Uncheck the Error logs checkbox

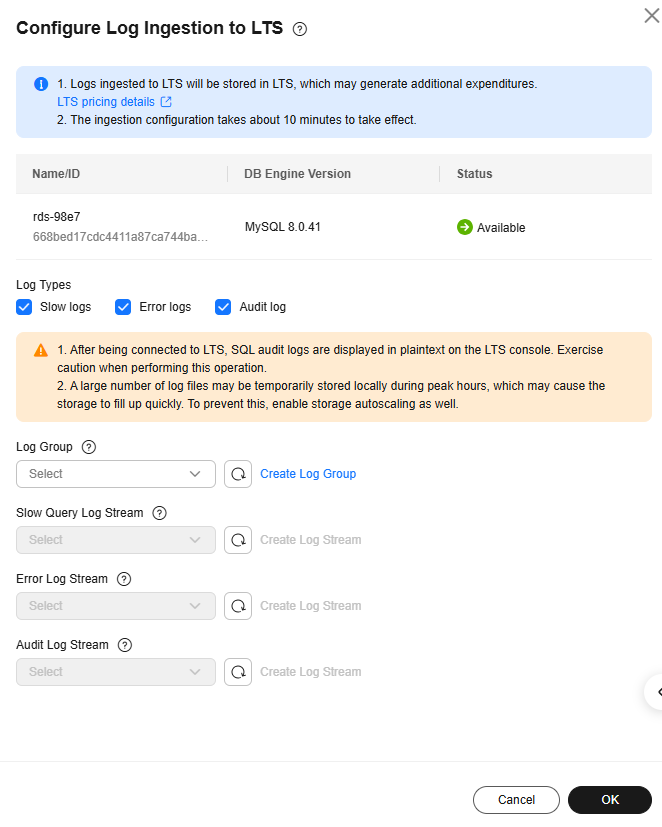[124, 307]
